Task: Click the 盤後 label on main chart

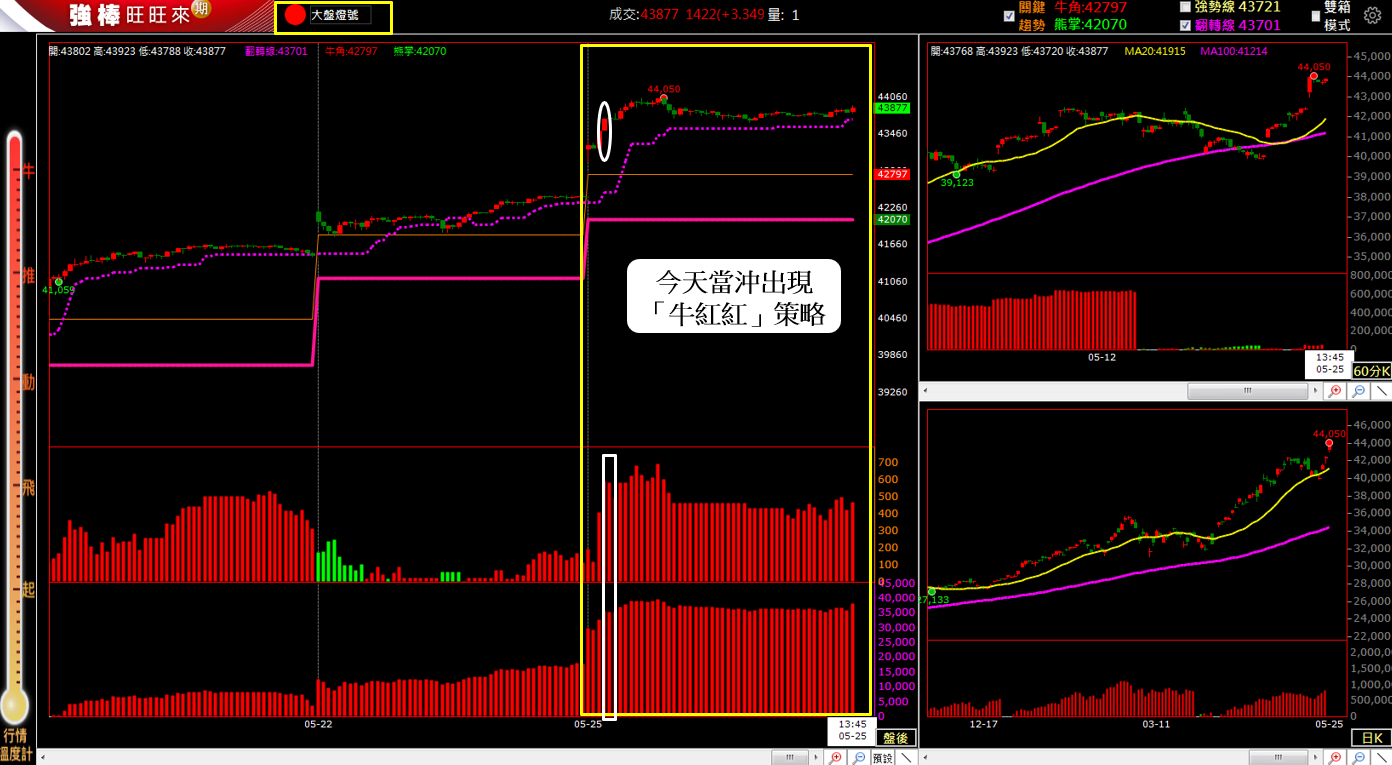Action: coord(895,738)
